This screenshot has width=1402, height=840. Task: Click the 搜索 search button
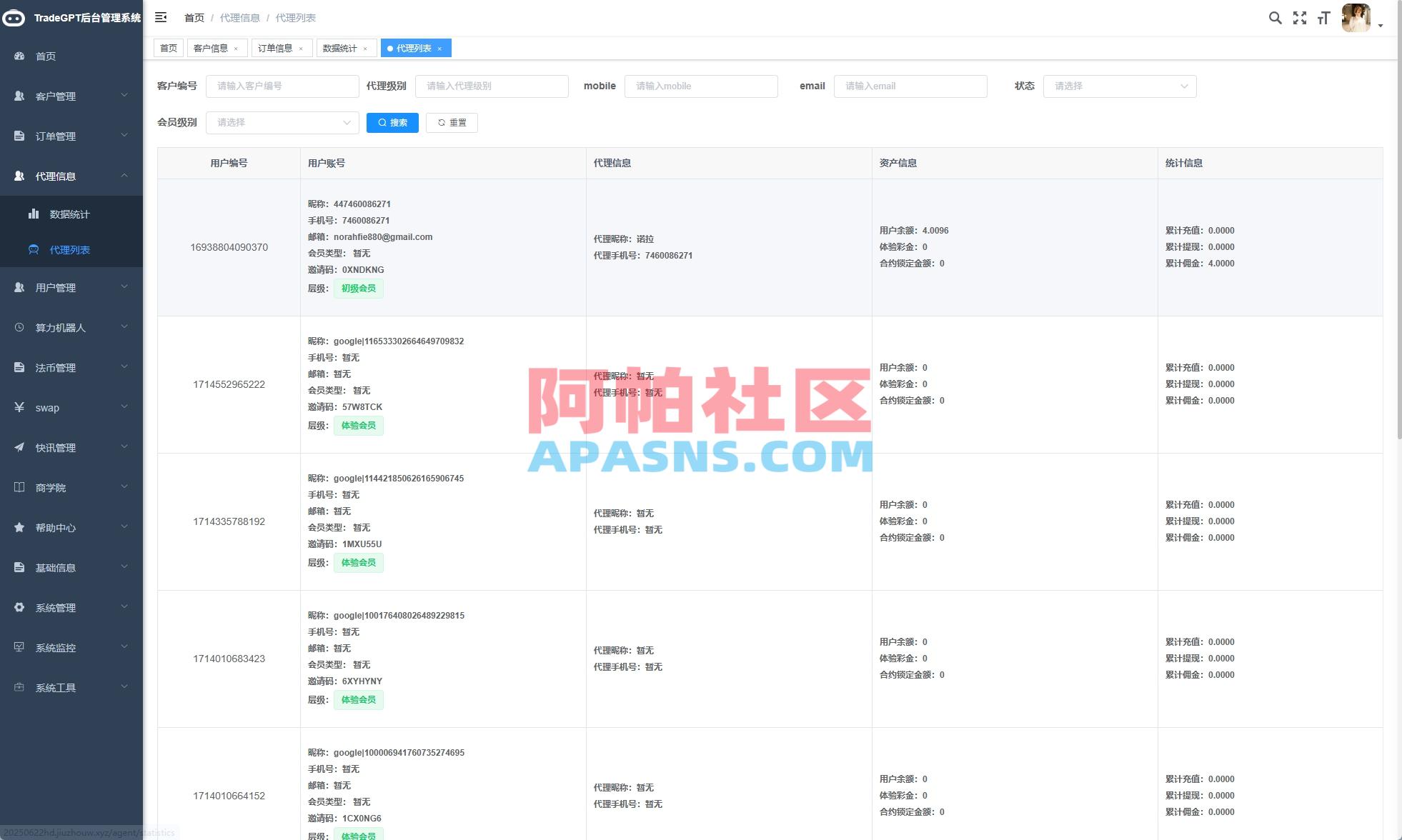click(392, 122)
